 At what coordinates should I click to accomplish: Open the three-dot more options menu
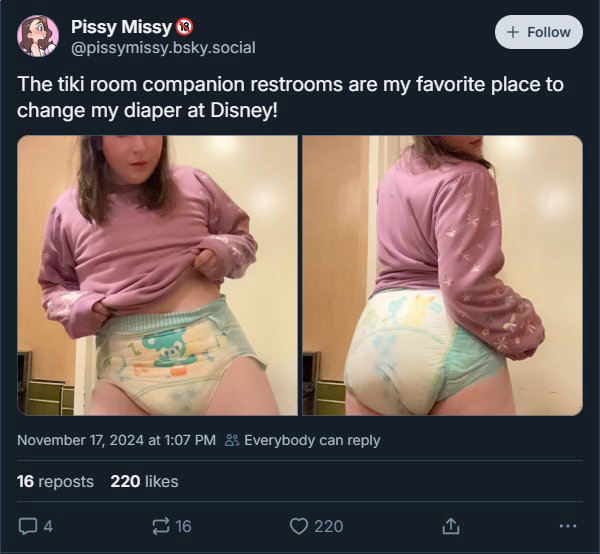pyautogui.click(x=568, y=526)
